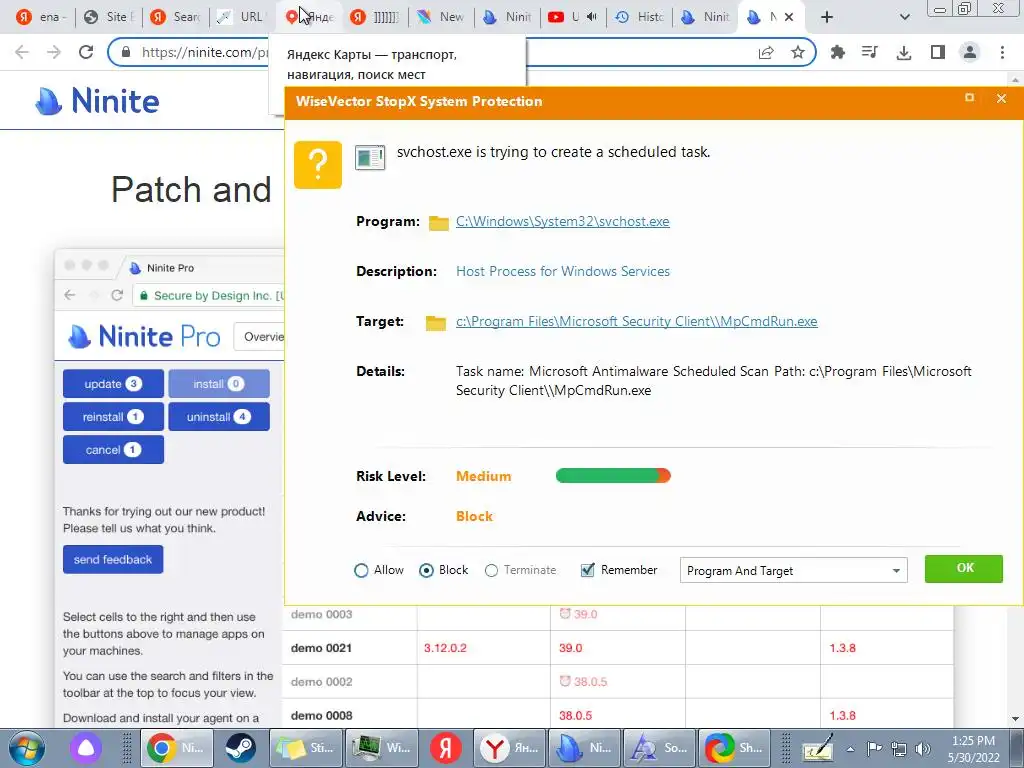Toggle the Chrome side panel
Viewport: 1024px width, 768px height.
tap(938, 52)
